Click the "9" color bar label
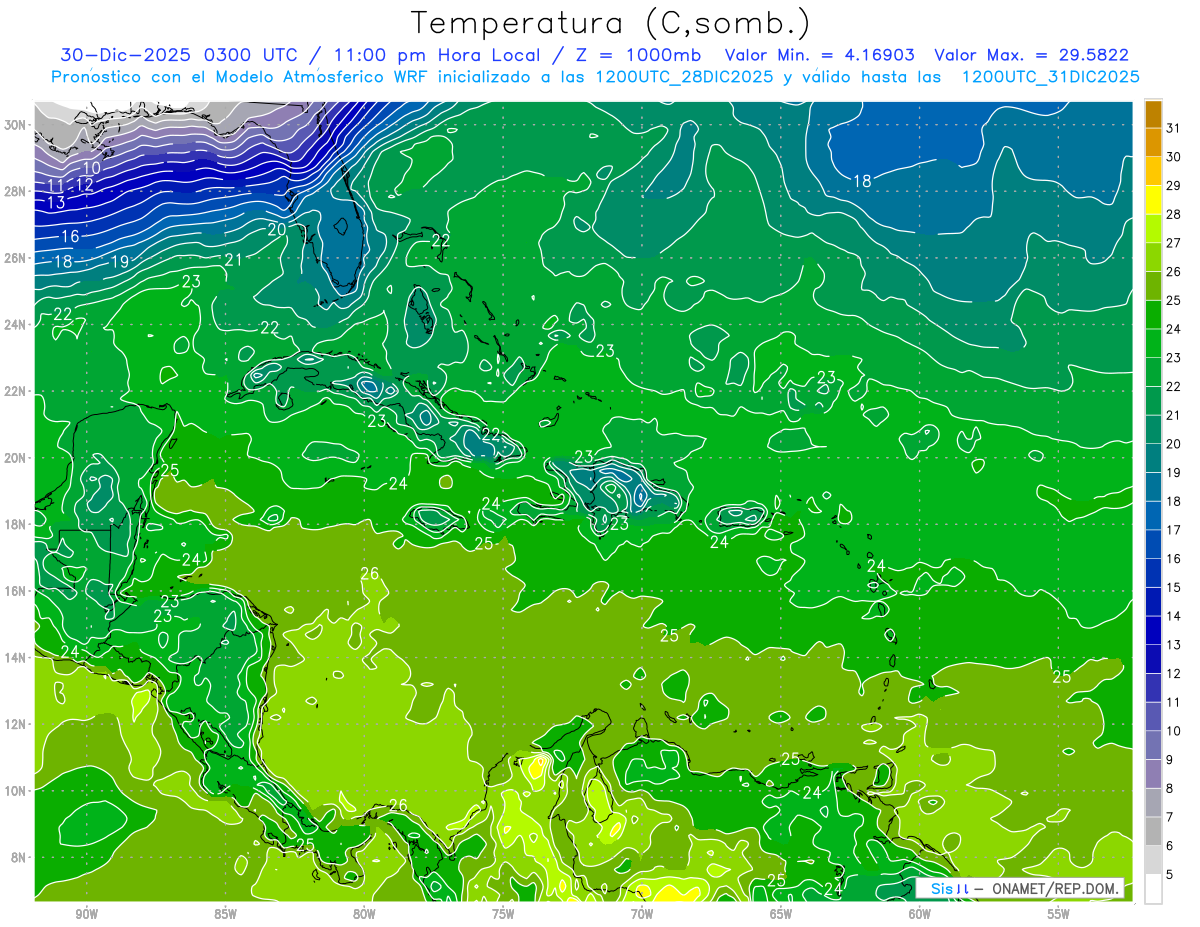1200x927 pixels. tap(1169, 760)
